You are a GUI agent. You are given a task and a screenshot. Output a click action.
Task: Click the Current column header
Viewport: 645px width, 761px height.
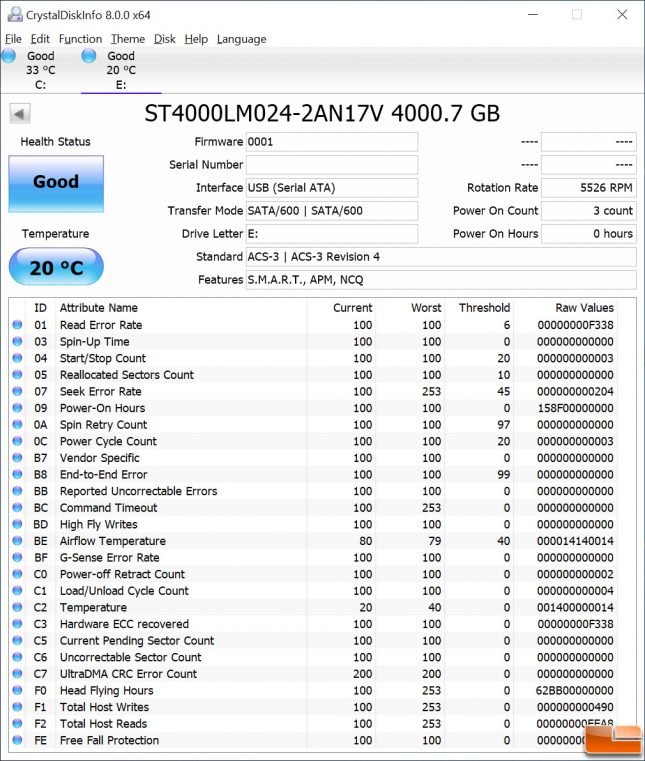point(352,308)
